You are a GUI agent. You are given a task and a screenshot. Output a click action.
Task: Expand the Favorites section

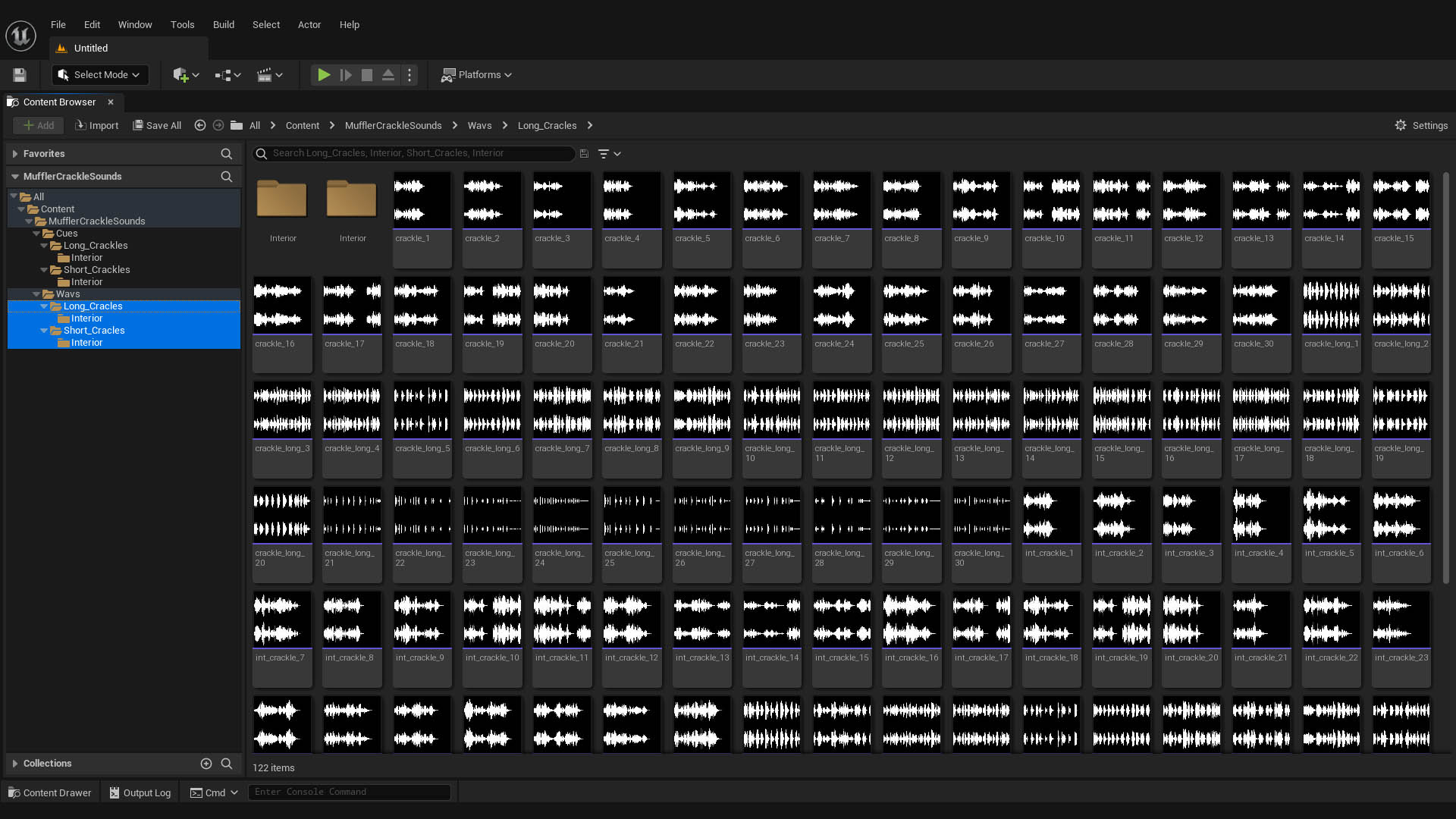(15, 154)
